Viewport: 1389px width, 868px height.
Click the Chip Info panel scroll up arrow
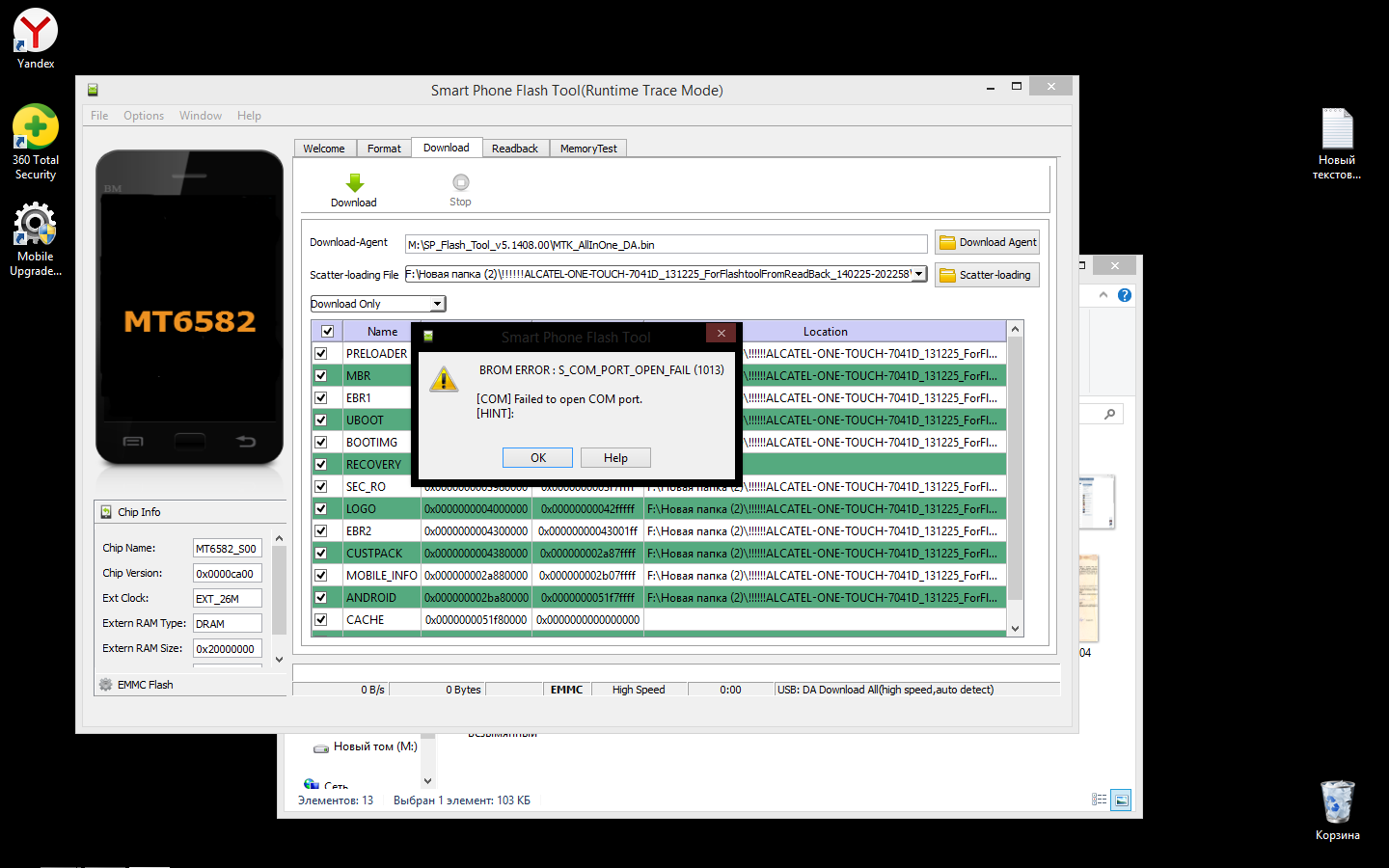(279, 538)
